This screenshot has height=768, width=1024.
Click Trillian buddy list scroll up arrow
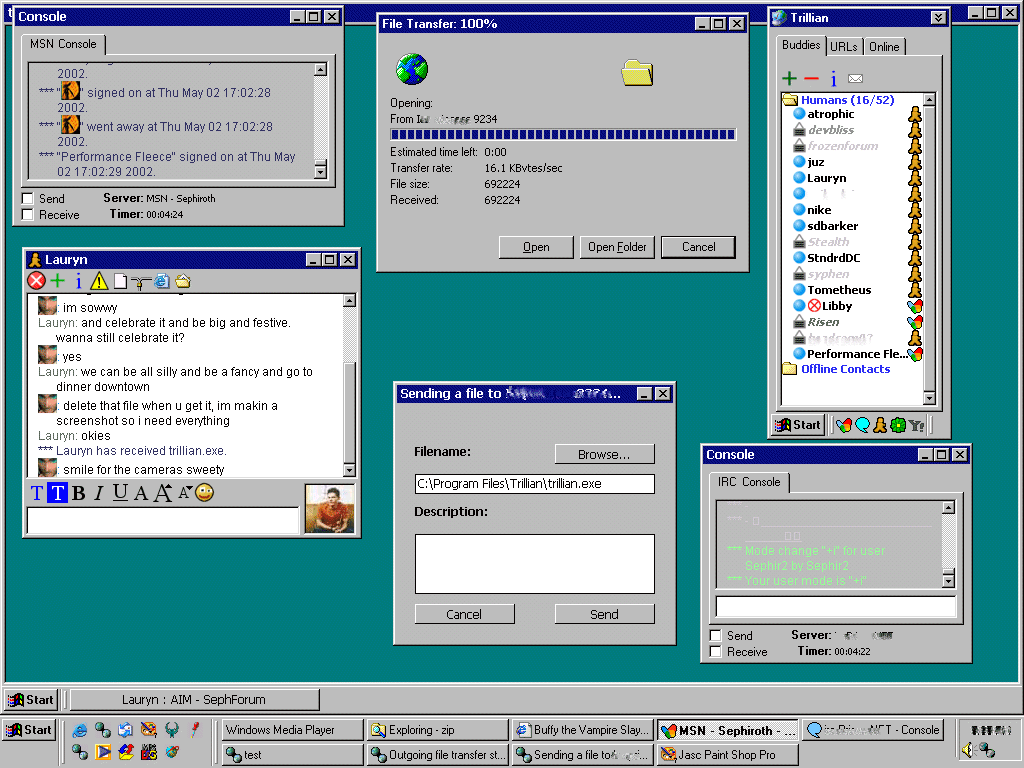coord(929,100)
